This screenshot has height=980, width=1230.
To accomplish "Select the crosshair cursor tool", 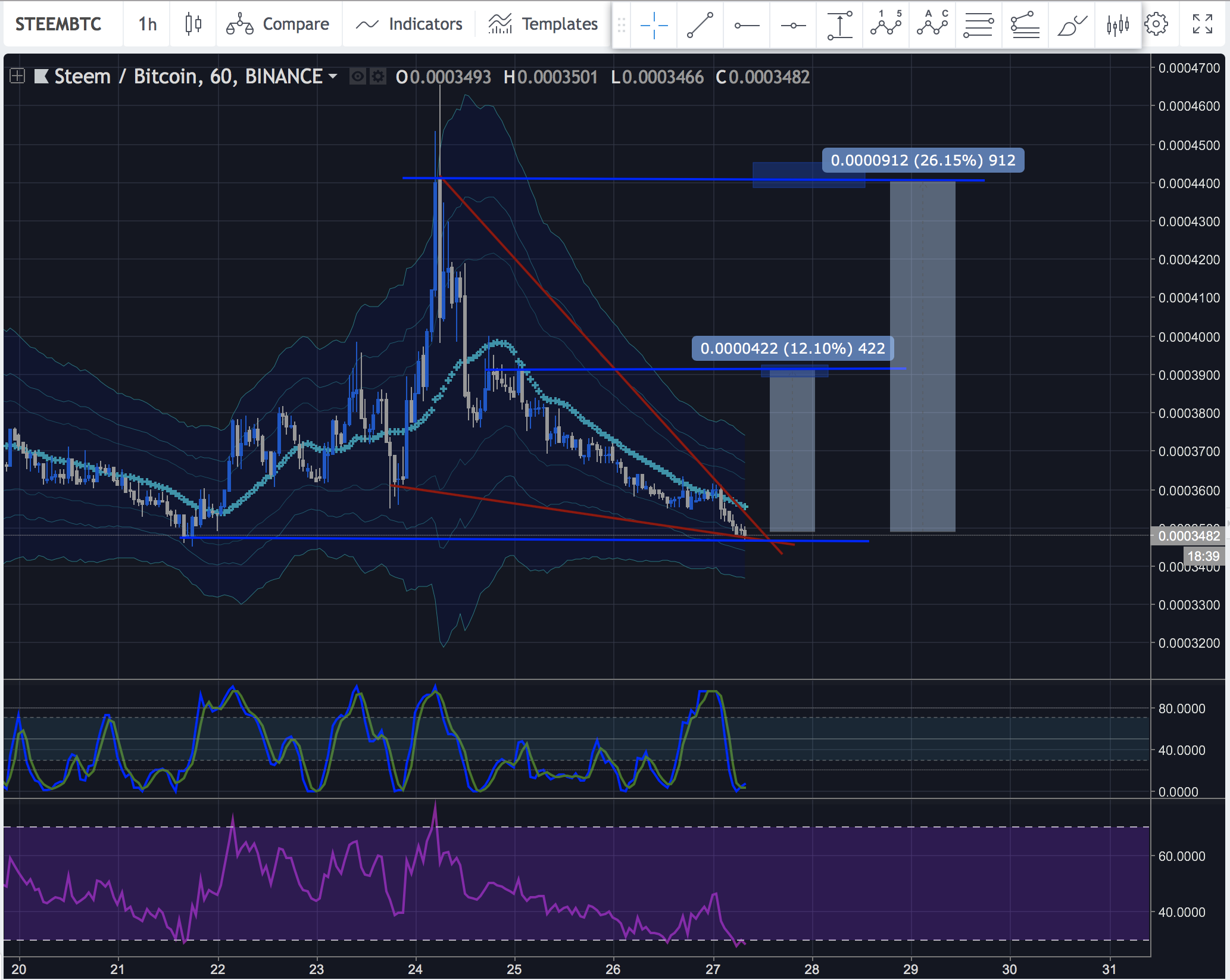I will tap(654, 25).
